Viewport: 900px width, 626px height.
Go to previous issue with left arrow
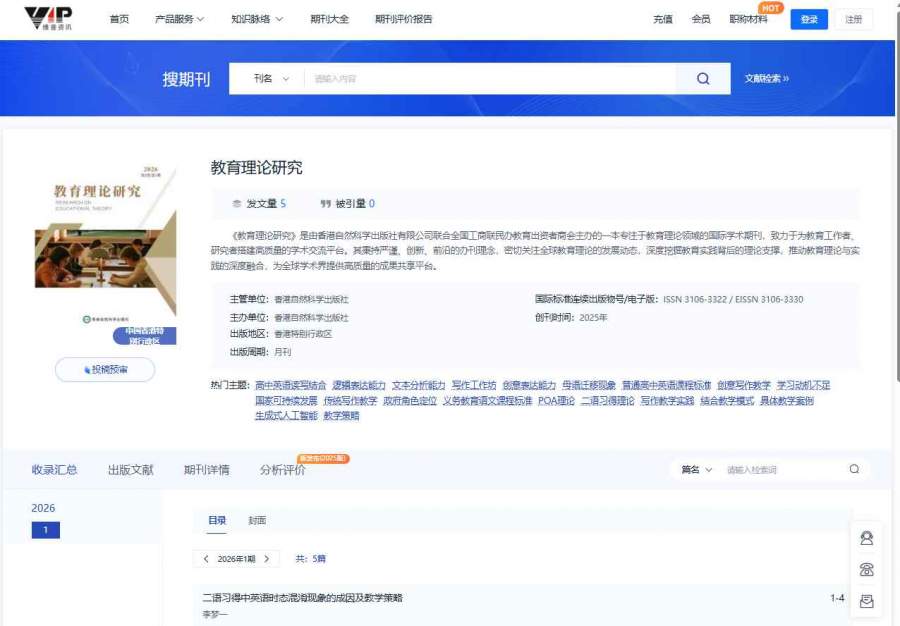pos(205,559)
